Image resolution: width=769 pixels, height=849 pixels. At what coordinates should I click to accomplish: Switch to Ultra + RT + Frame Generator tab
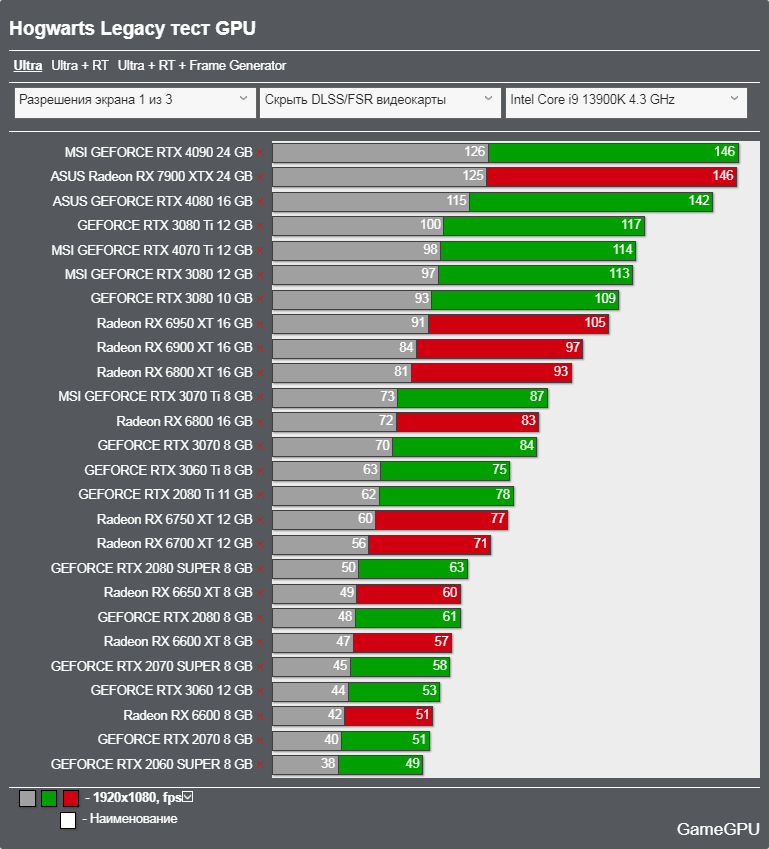click(201, 66)
